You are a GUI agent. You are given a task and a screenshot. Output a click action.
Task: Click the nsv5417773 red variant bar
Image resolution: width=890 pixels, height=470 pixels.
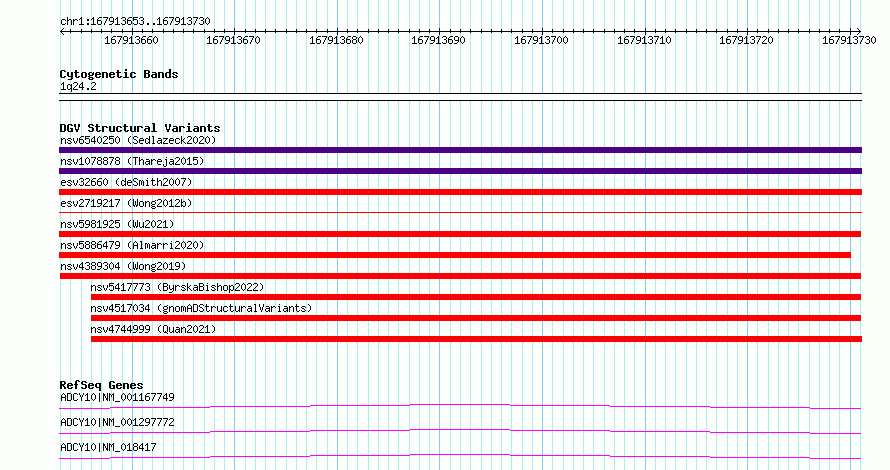point(476,297)
